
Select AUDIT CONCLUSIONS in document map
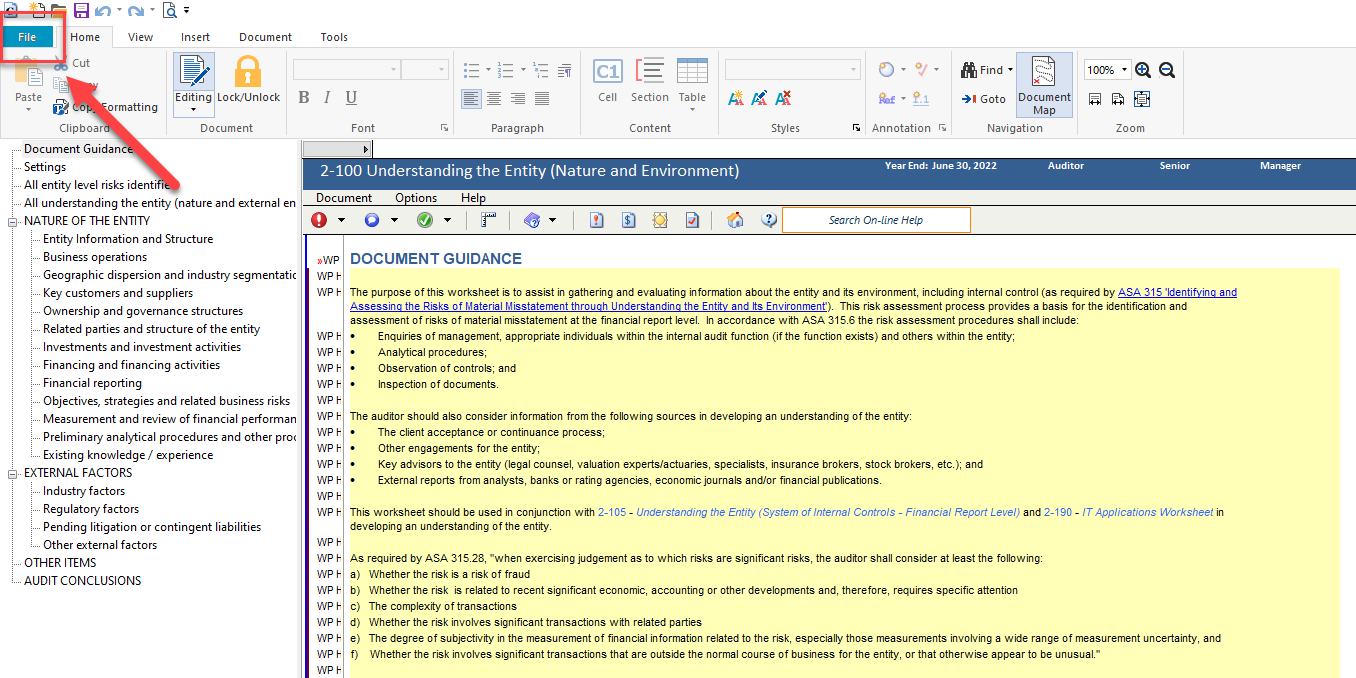tap(83, 581)
